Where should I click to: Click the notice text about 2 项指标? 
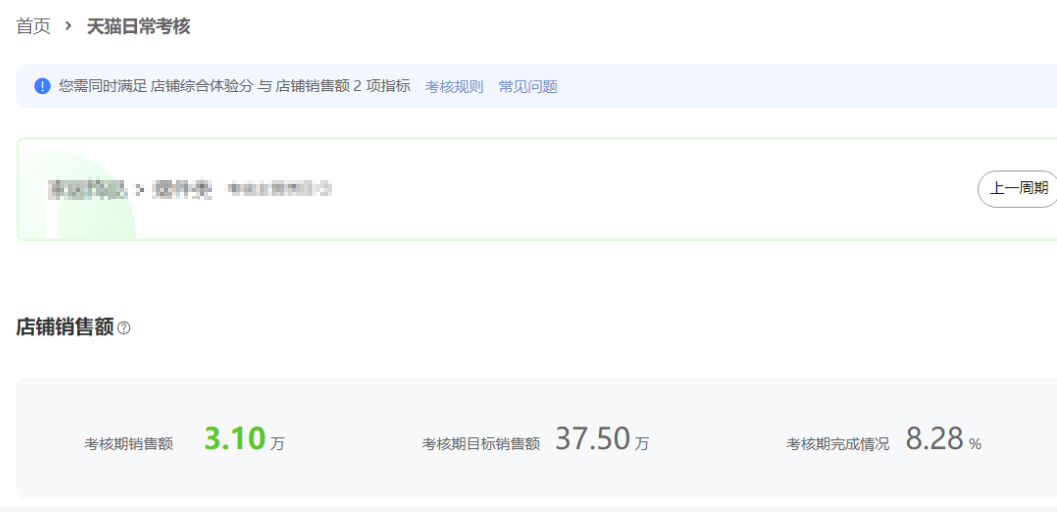[235, 86]
